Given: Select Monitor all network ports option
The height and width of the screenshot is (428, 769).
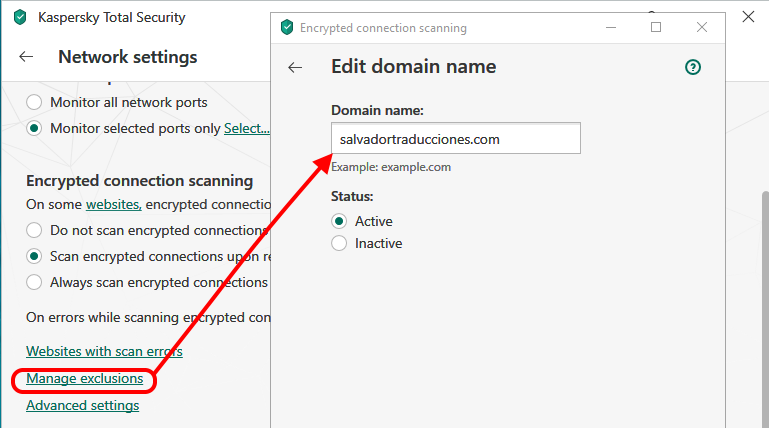Looking at the screenshot, I should click(x=35, y=102).
